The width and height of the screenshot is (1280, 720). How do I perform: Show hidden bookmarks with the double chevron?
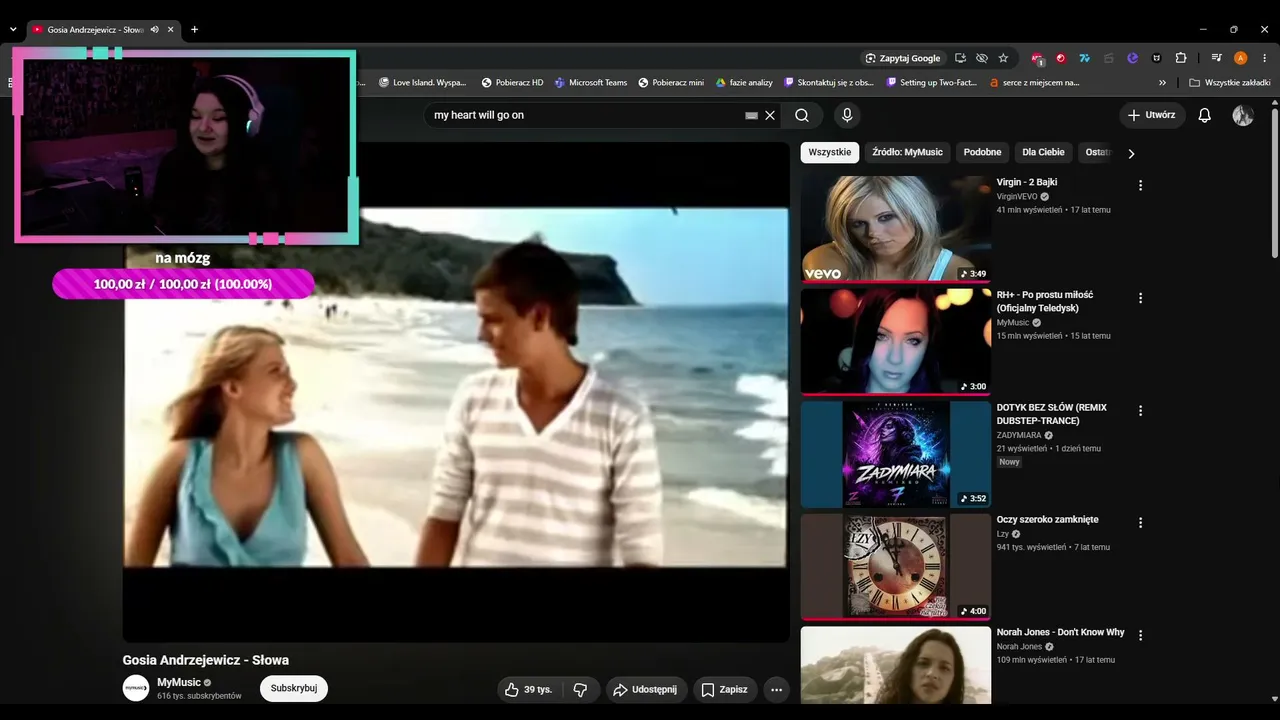[1162, 83]
